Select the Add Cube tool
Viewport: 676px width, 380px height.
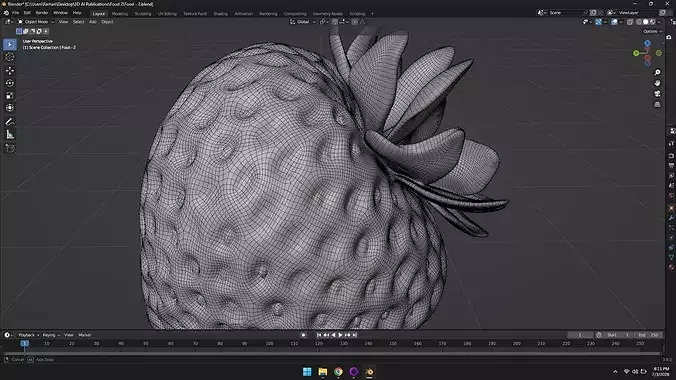10,148
